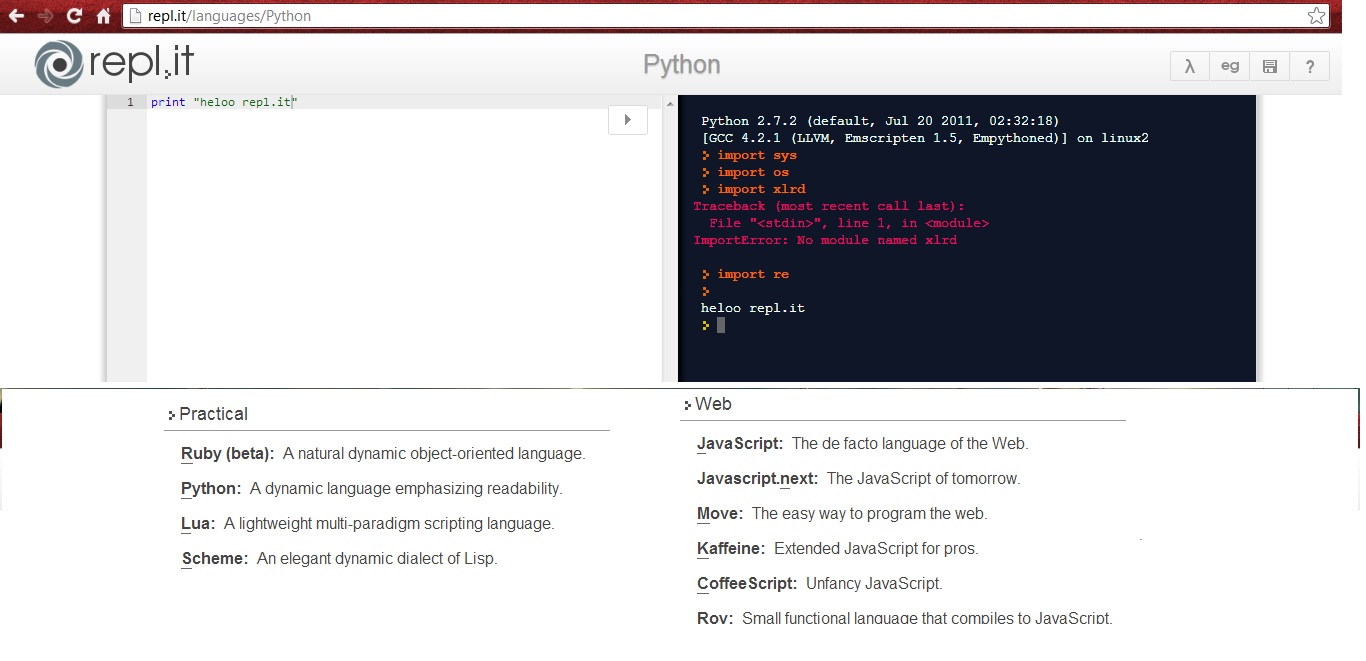Select CoffeeScript language
The width and height of the screenshot is (1366, 661).
click(x=747, y=584)
